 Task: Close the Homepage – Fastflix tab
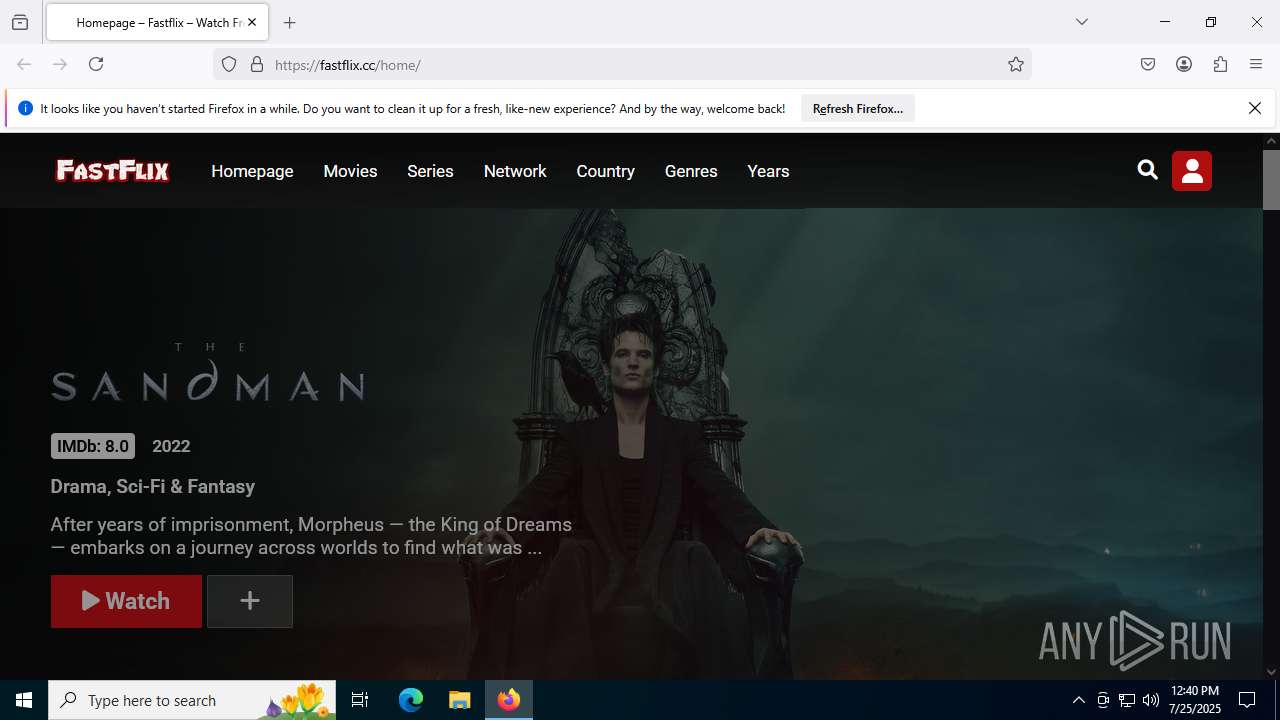coord(252,22)
